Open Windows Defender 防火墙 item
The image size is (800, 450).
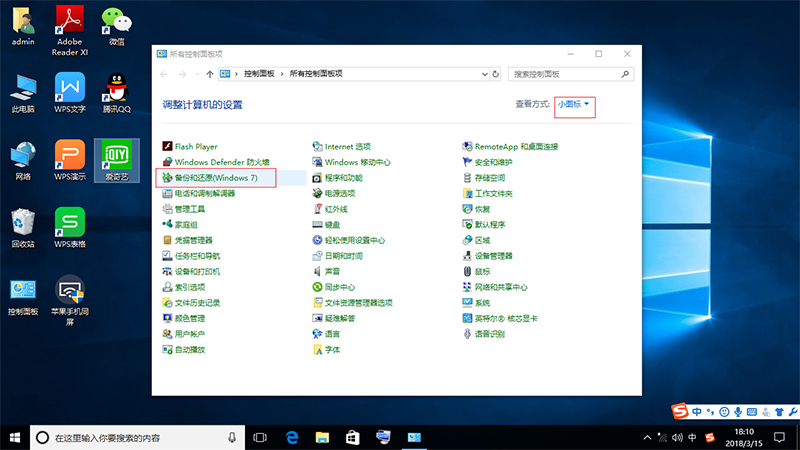[216, 162]
